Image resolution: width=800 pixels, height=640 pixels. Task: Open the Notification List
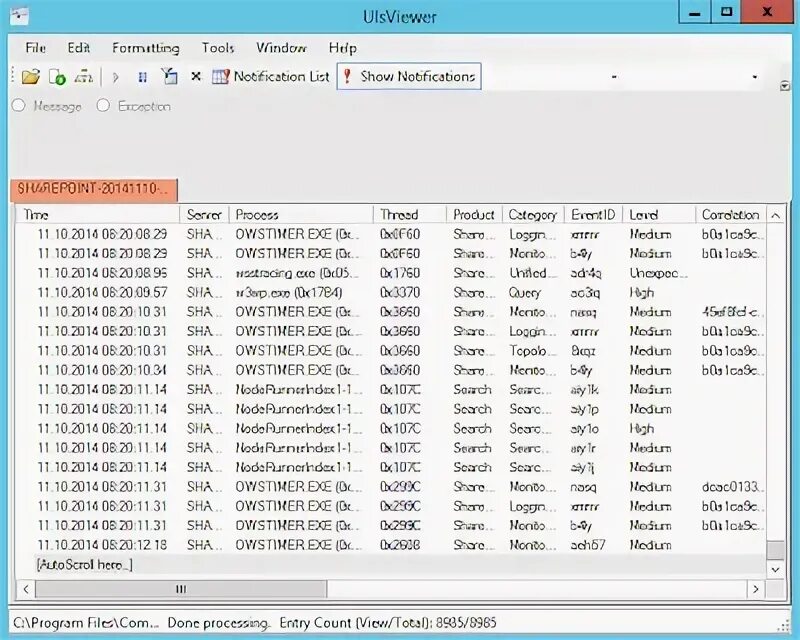(271, 77)
